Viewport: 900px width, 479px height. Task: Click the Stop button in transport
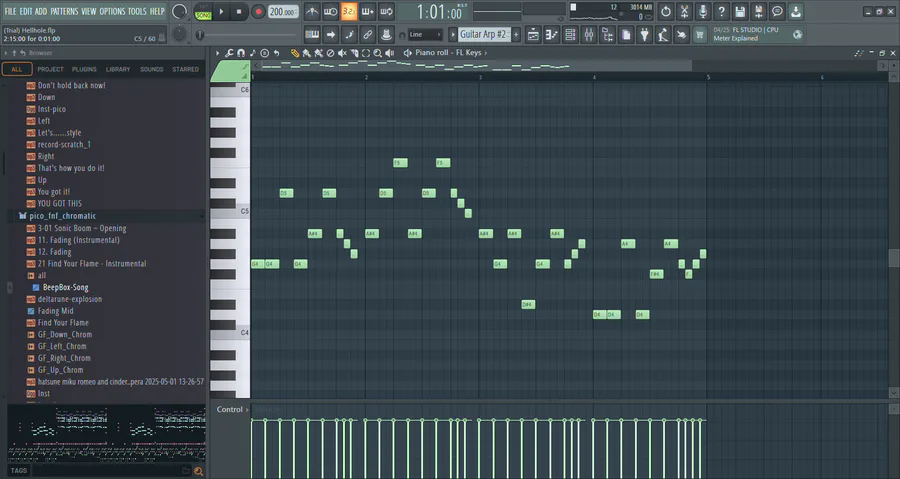tap(239, 11)
